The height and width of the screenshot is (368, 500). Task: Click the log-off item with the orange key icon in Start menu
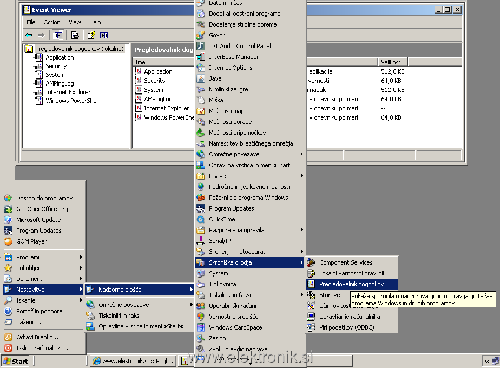pos(44,337)
